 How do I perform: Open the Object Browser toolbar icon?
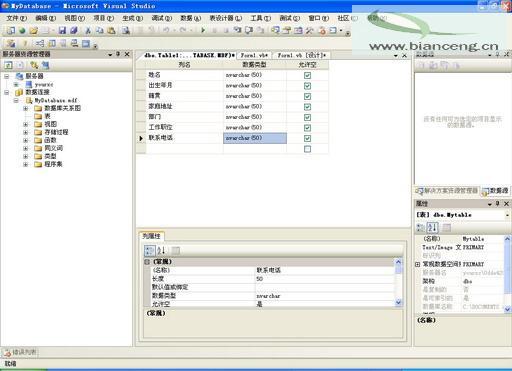pos(298,30)
